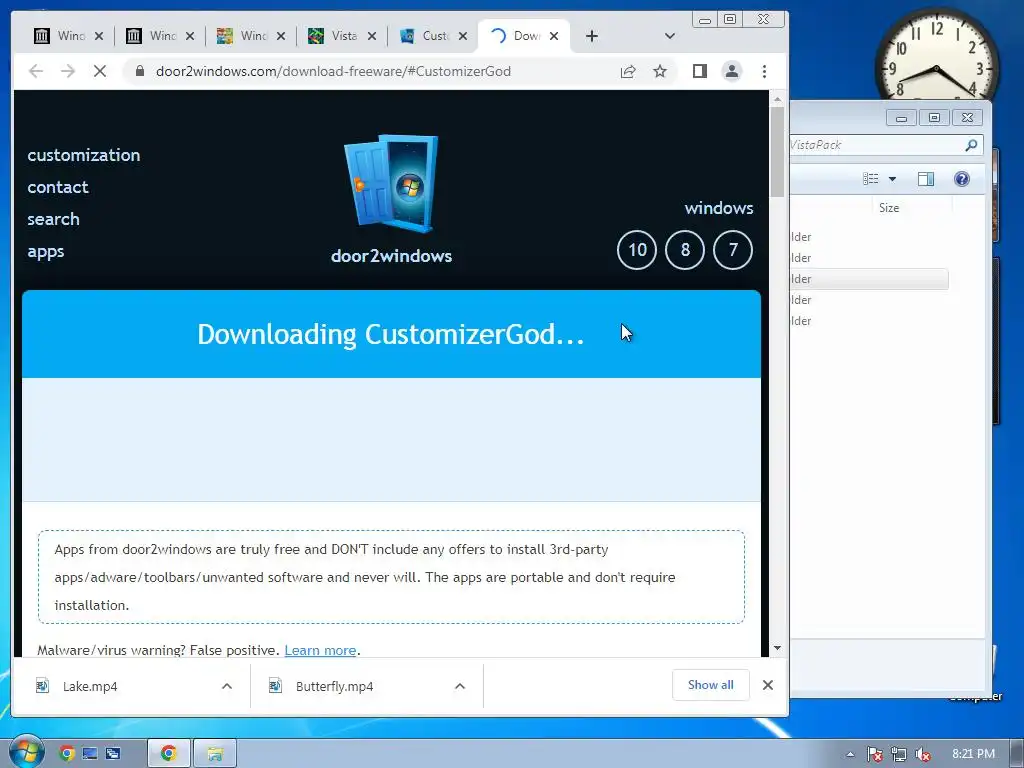This screenshot has width=1024, height=768.
Task: Close the Vista tab
Action: point(372,36)
